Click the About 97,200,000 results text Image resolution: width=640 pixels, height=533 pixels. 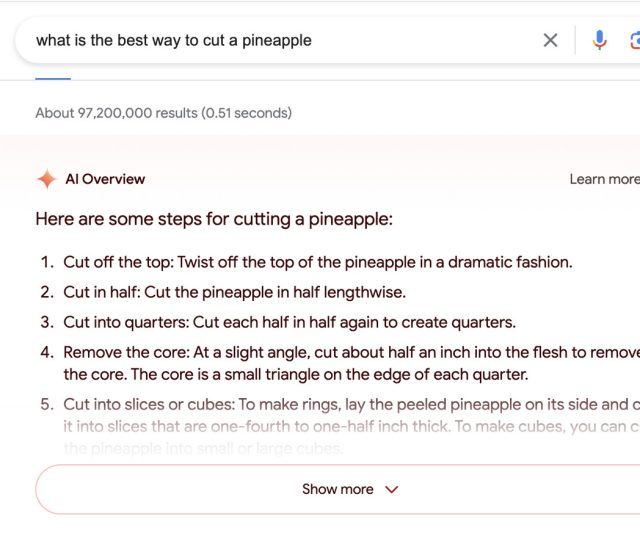164,113
